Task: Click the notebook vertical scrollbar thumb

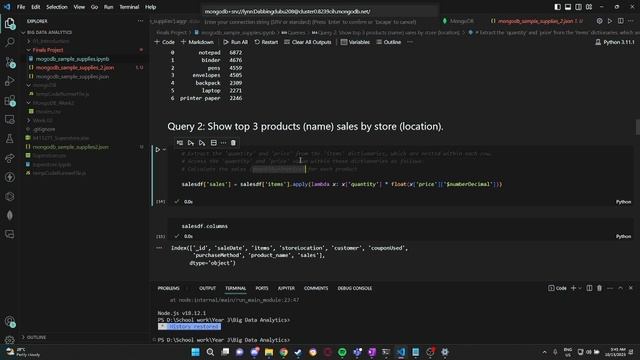Action: coord(638,127)
